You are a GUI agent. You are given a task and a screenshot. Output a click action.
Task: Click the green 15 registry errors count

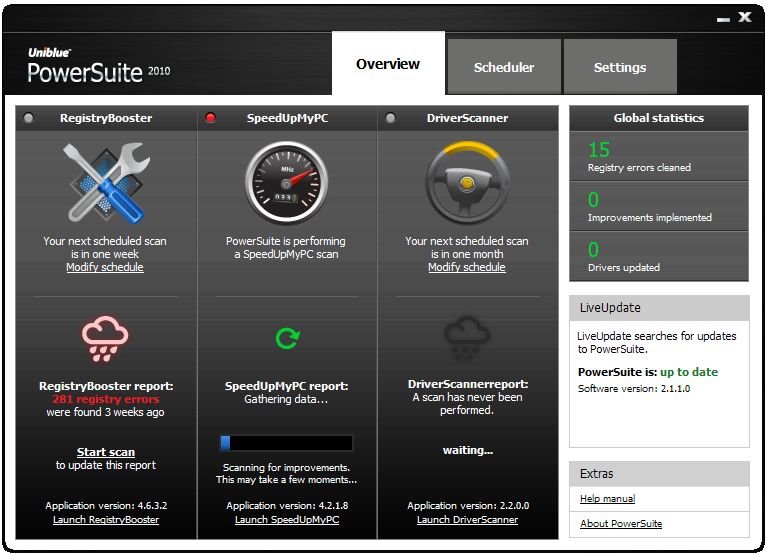coord(599,150)
